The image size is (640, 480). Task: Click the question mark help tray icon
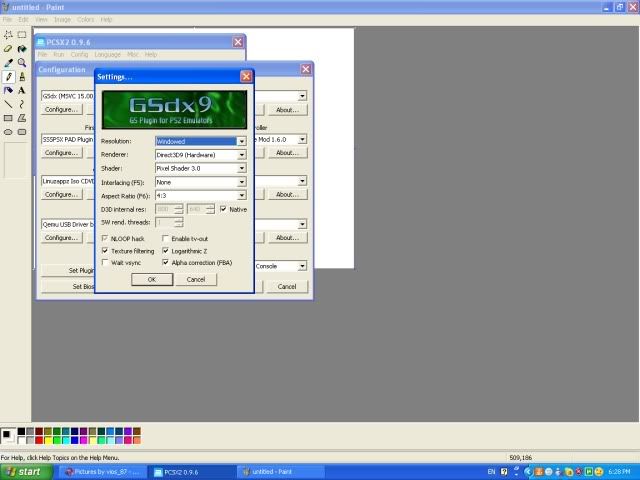click(504, 472)
